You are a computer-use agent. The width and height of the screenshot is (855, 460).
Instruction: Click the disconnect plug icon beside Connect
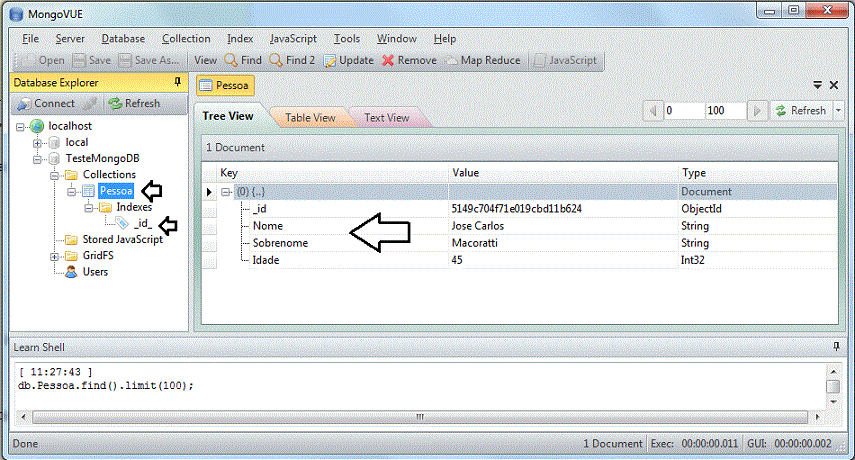click(x=90, y=103)
